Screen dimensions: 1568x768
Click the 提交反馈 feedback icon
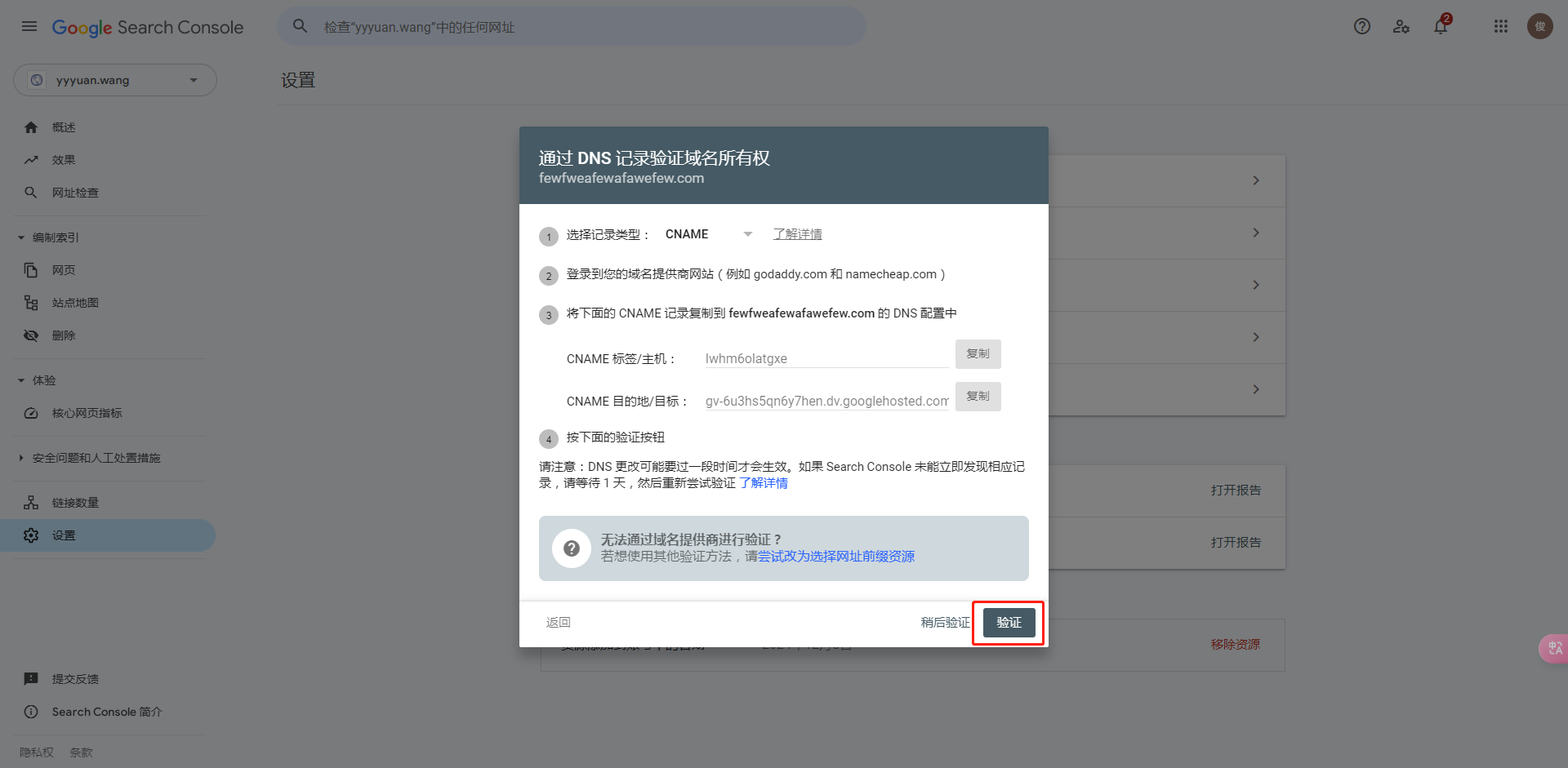coord(31,679)
